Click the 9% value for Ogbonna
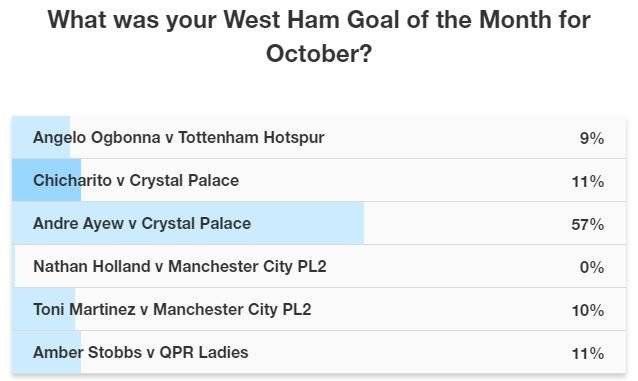This screenshot has width=638, height=381. [592, 138]
